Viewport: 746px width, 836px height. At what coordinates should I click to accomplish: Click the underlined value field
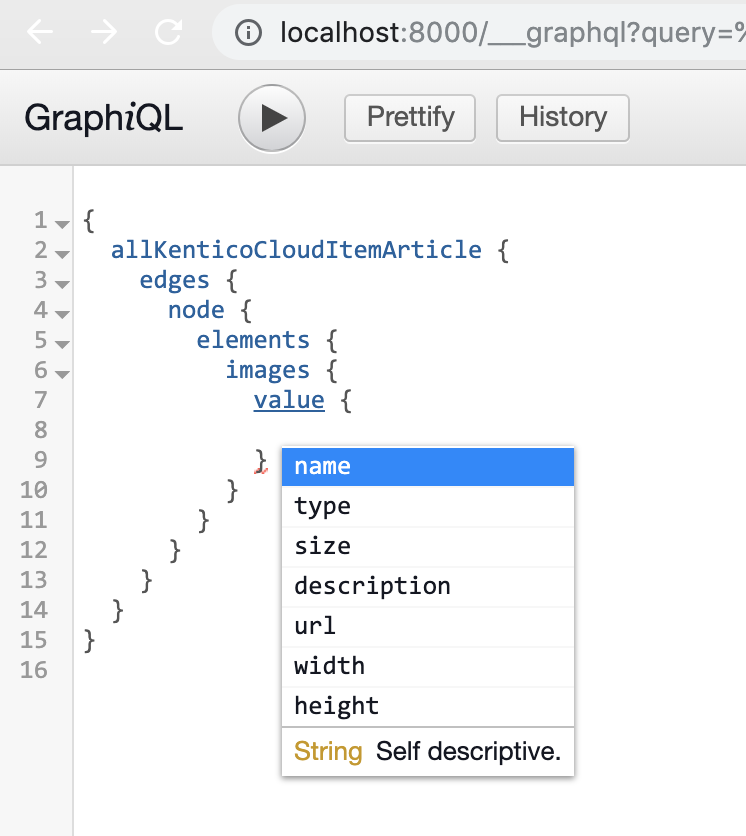pos(289,400)
